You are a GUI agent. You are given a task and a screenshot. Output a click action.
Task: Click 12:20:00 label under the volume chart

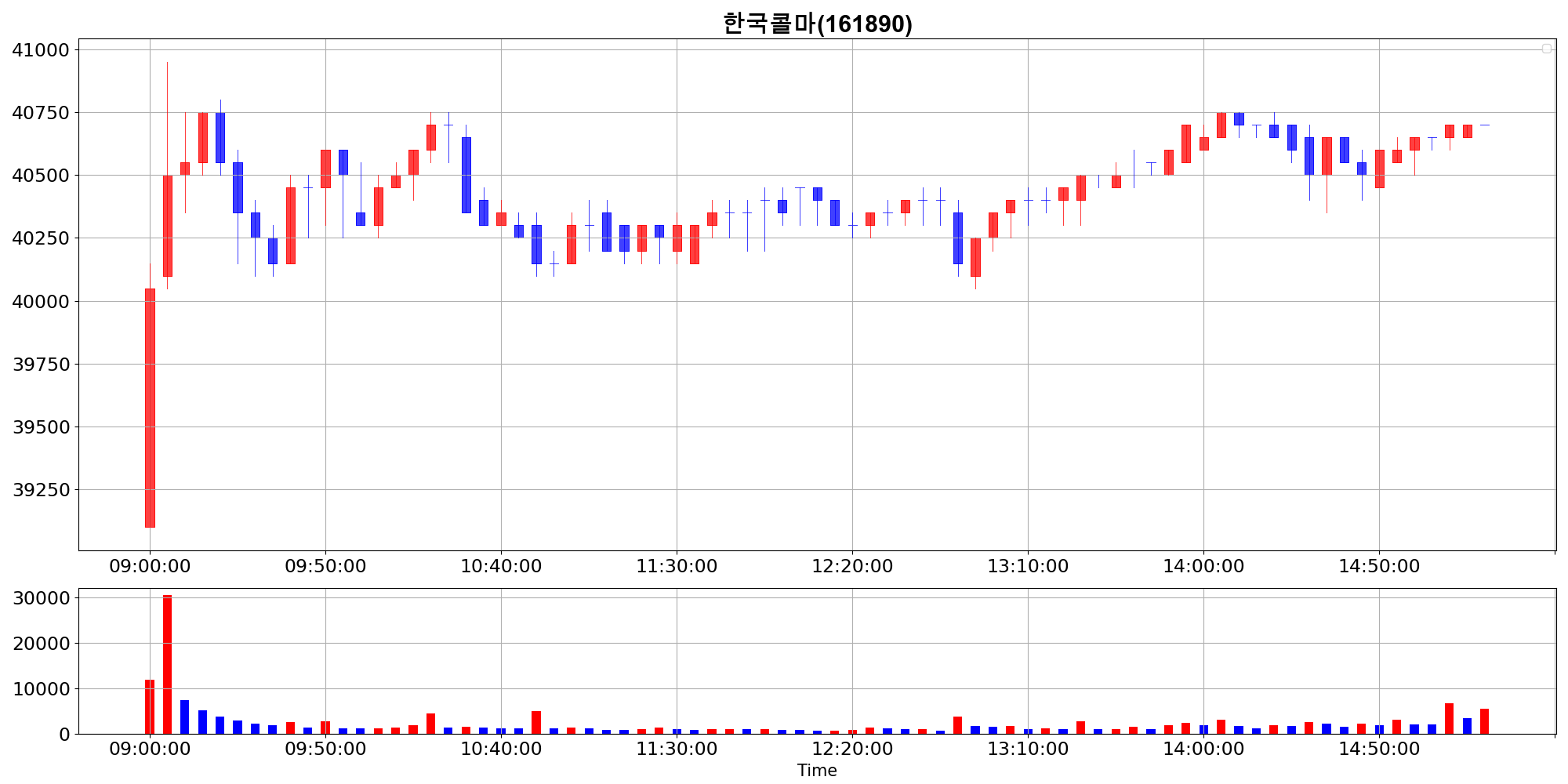(852, 749)
